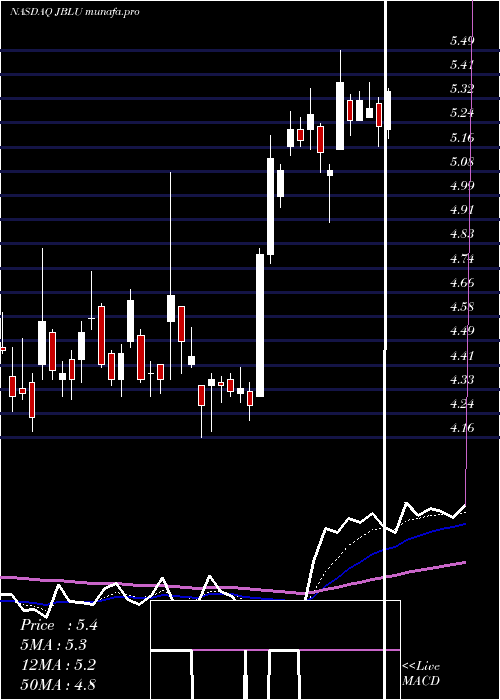Select the 4.33 price level label

pos(462,379)
